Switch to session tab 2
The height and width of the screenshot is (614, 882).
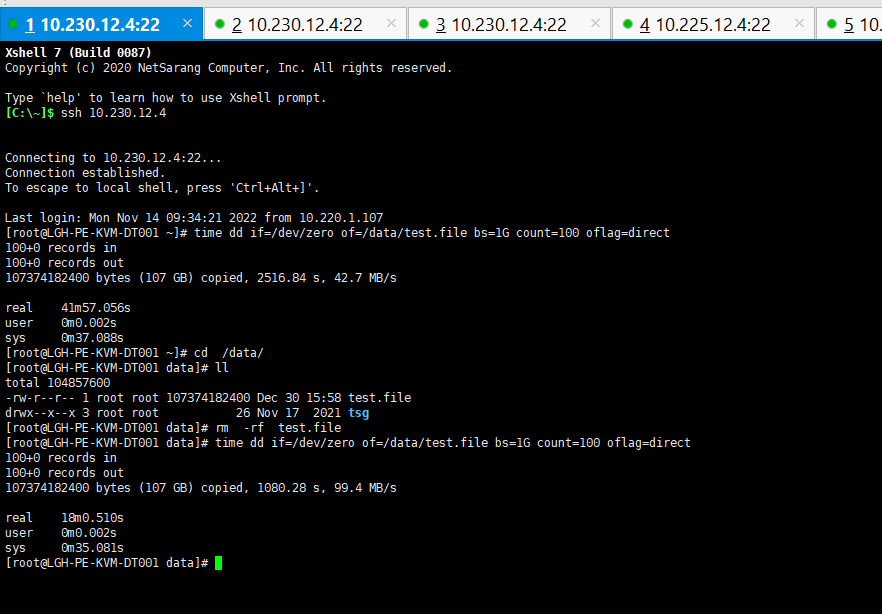297,25
